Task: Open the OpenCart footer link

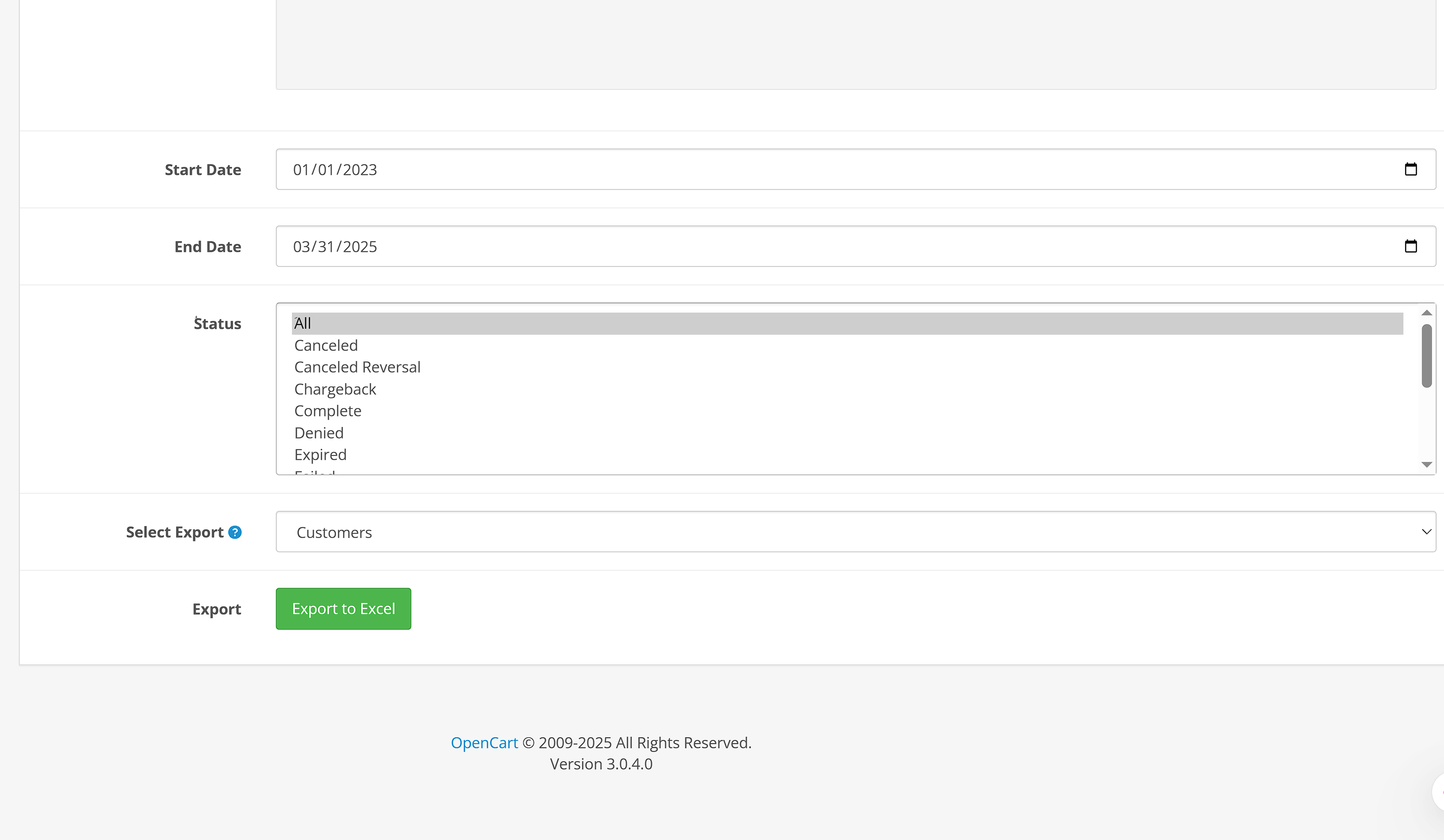Action: [x=484, y=743]
